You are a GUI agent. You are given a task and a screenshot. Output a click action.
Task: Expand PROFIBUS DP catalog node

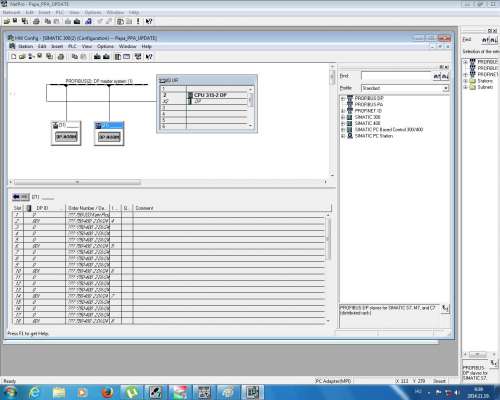pos(343,98)
